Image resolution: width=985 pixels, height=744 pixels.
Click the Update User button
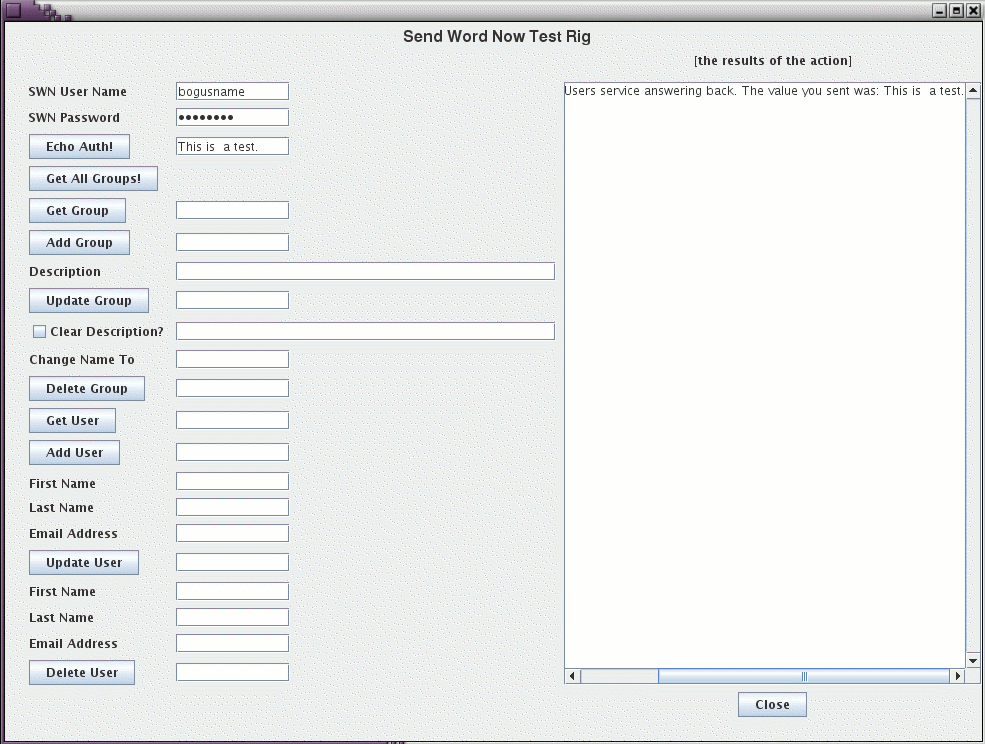83,562
